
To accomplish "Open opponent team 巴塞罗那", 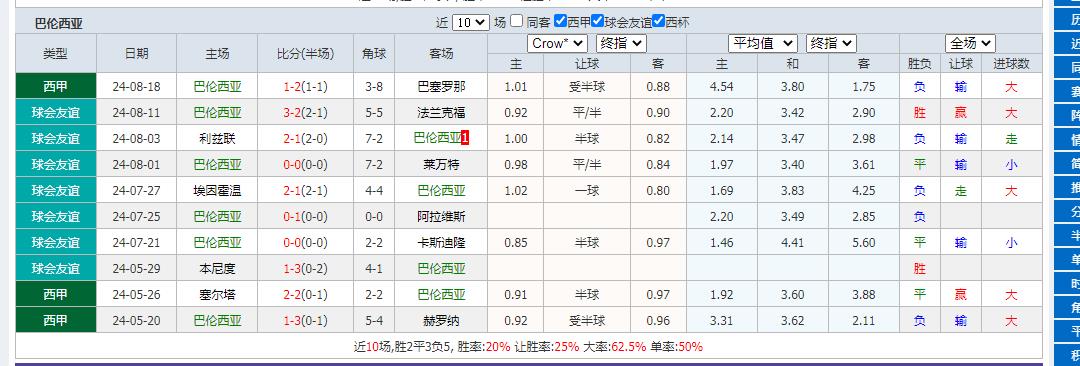I will point(441,87).
